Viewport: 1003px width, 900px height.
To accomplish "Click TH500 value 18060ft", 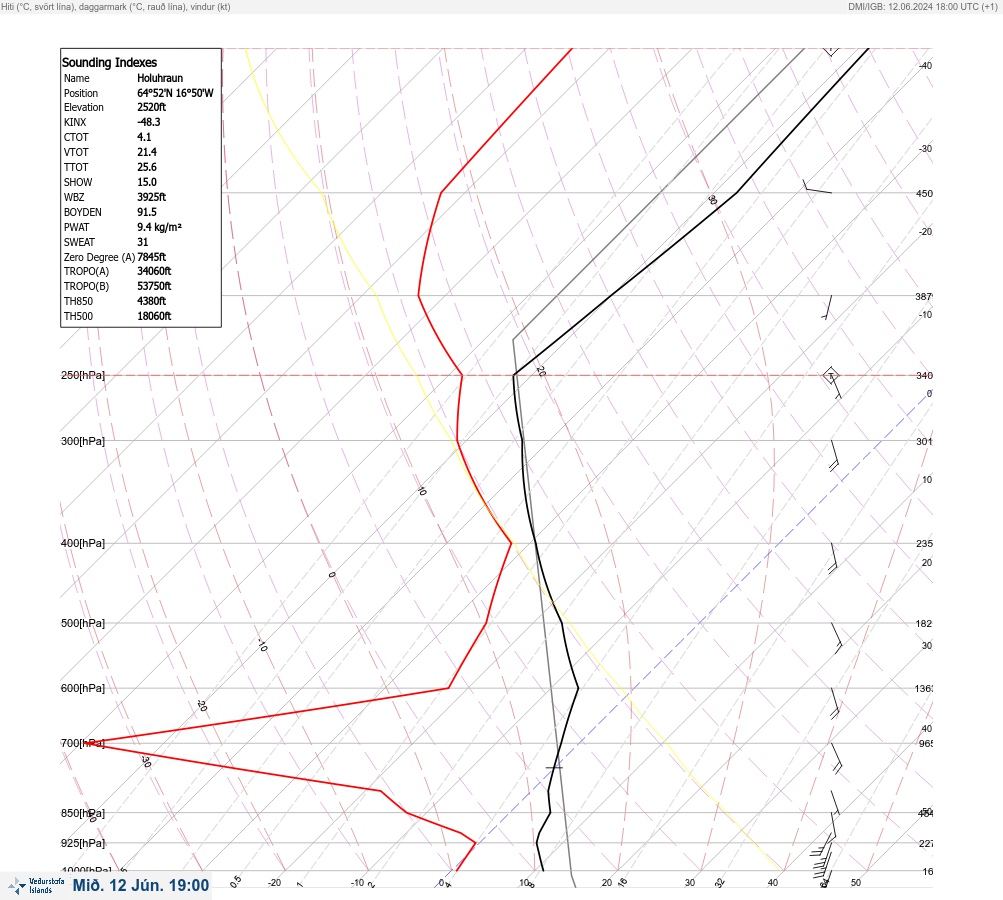I will pos(154,316).
